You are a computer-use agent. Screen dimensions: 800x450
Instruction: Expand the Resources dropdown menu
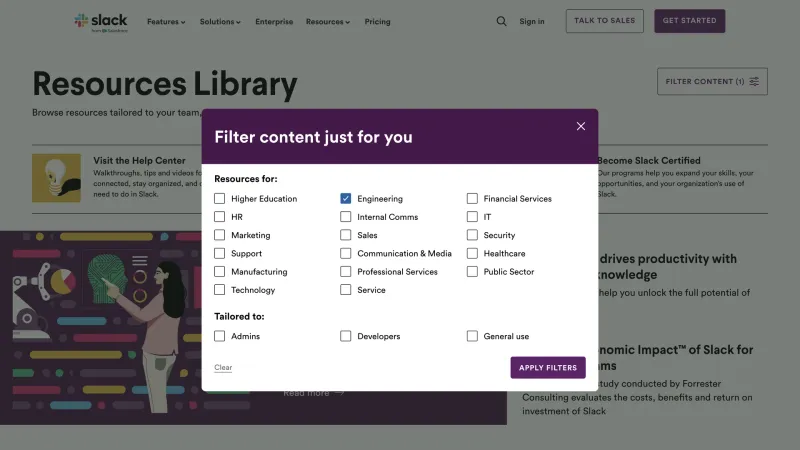click(328, 22)
